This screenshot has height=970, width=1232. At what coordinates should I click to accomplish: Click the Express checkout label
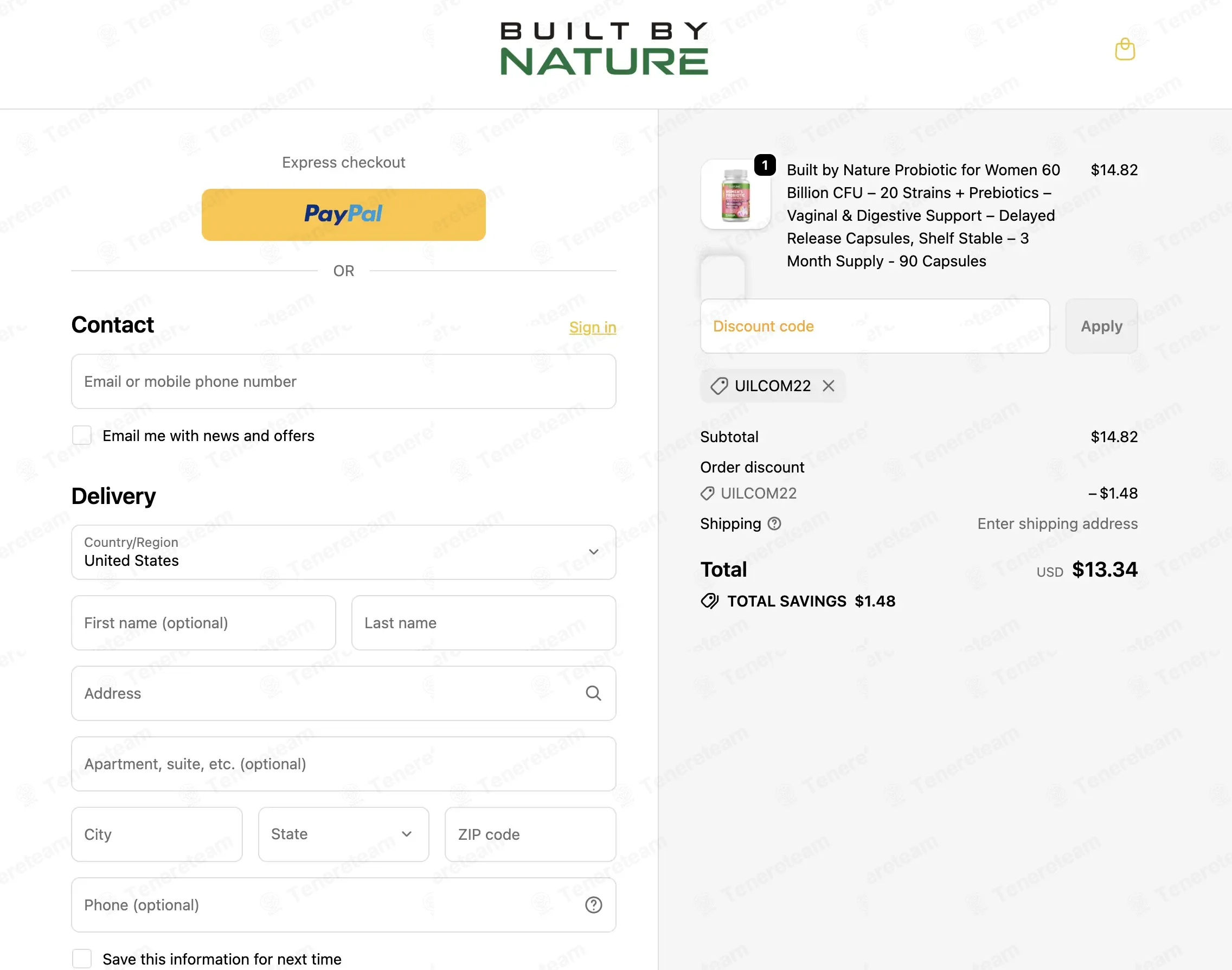pos(343,162)
